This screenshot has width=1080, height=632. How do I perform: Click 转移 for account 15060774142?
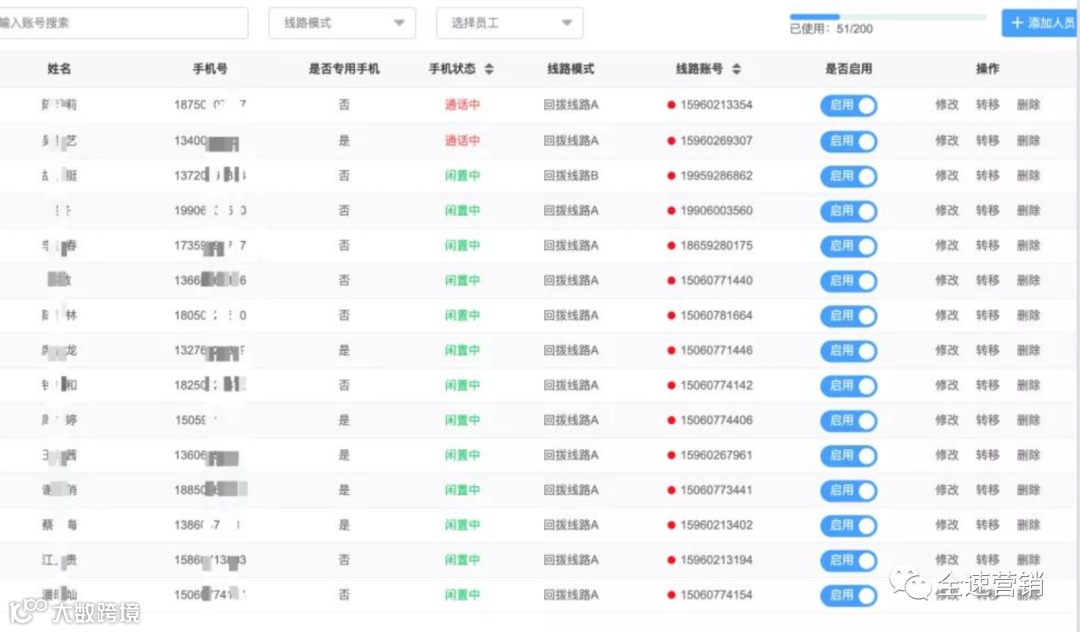click(x=987, y=385)
